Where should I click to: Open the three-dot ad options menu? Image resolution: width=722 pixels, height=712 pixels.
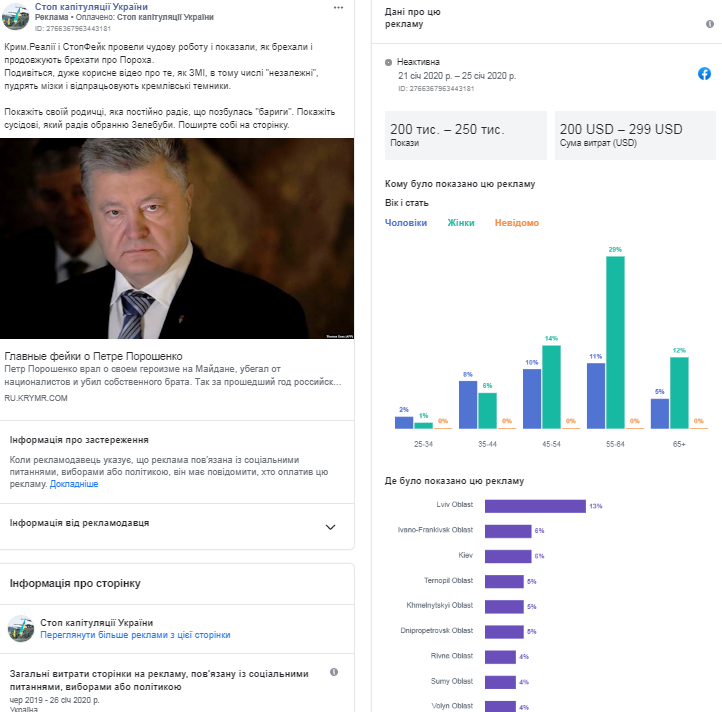tap(338, 7)
